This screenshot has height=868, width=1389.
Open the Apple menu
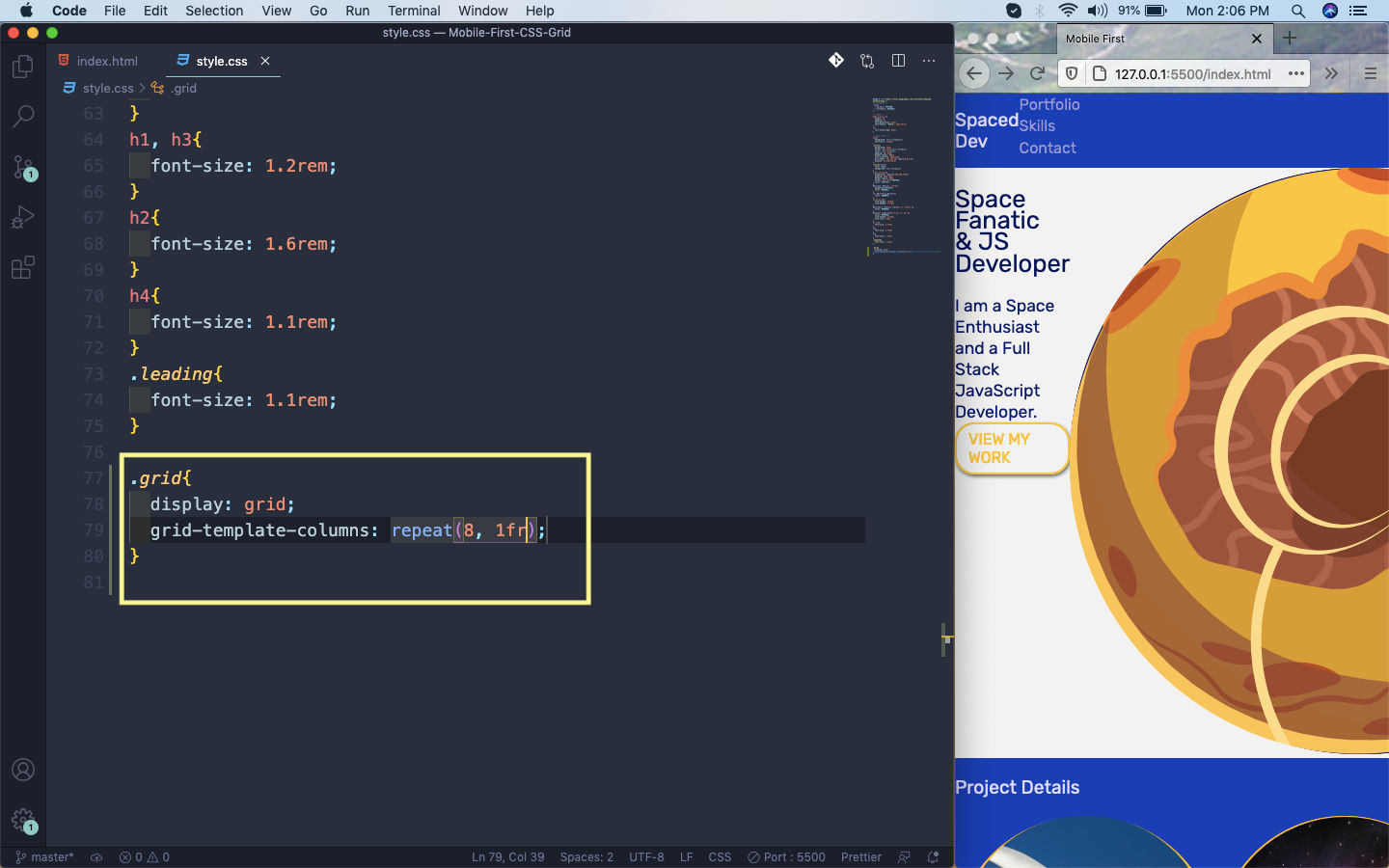click(x=26, y=11)
